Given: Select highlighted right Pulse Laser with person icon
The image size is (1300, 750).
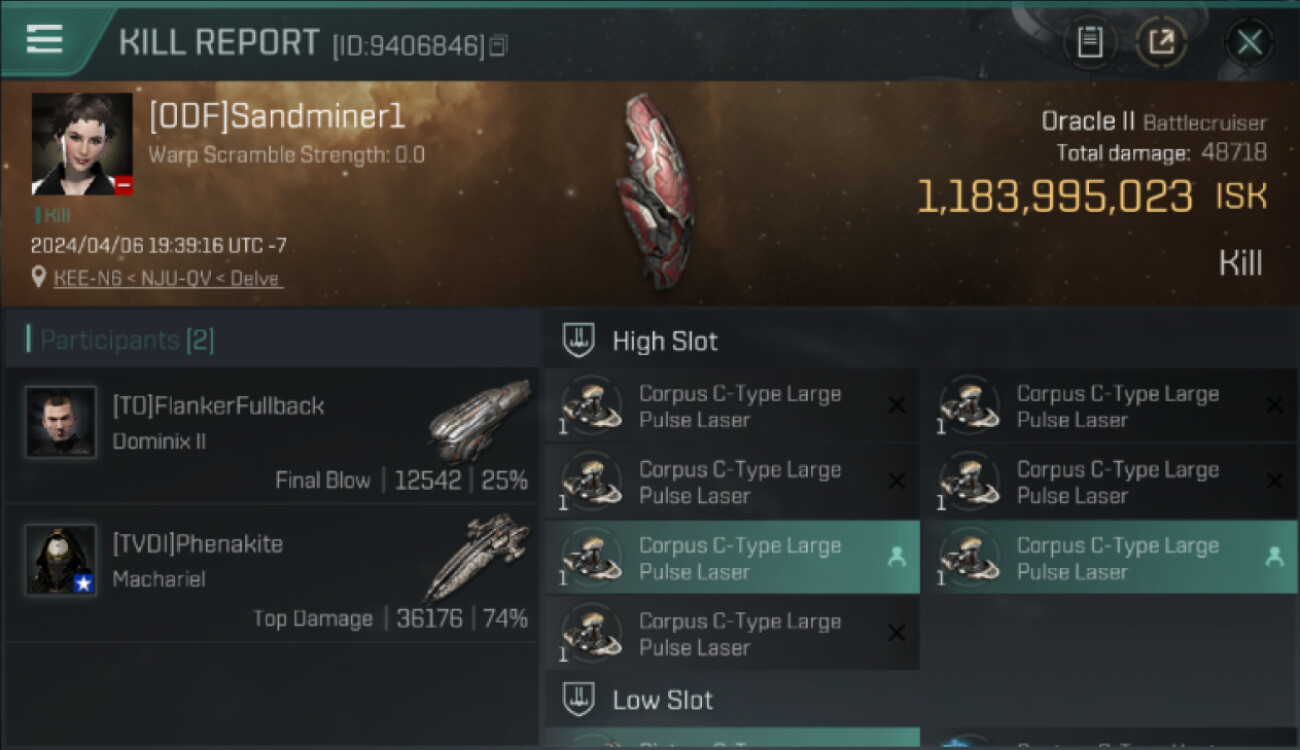Looking at the screenshot, I should (1111, 558).
